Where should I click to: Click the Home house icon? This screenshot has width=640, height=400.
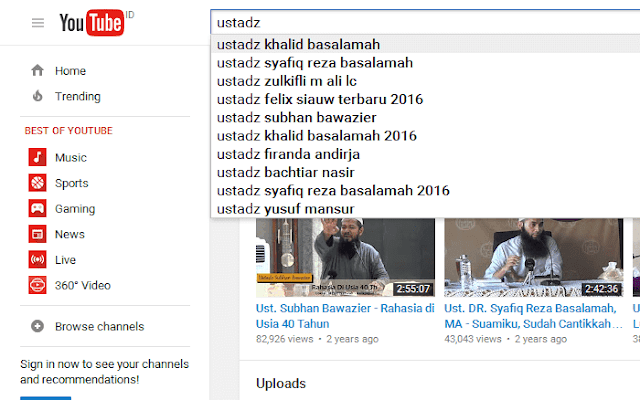[x=38, y=71]
